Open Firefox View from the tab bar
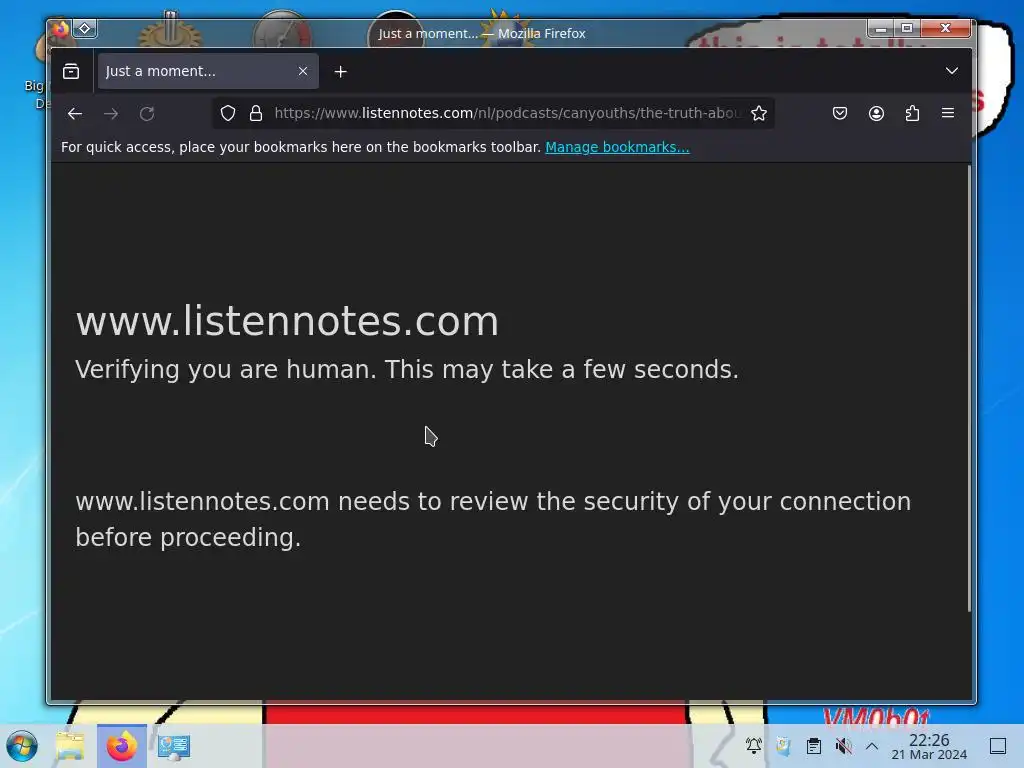The image size is (1024, 768). pyautogui.click(x=71, y=71)
